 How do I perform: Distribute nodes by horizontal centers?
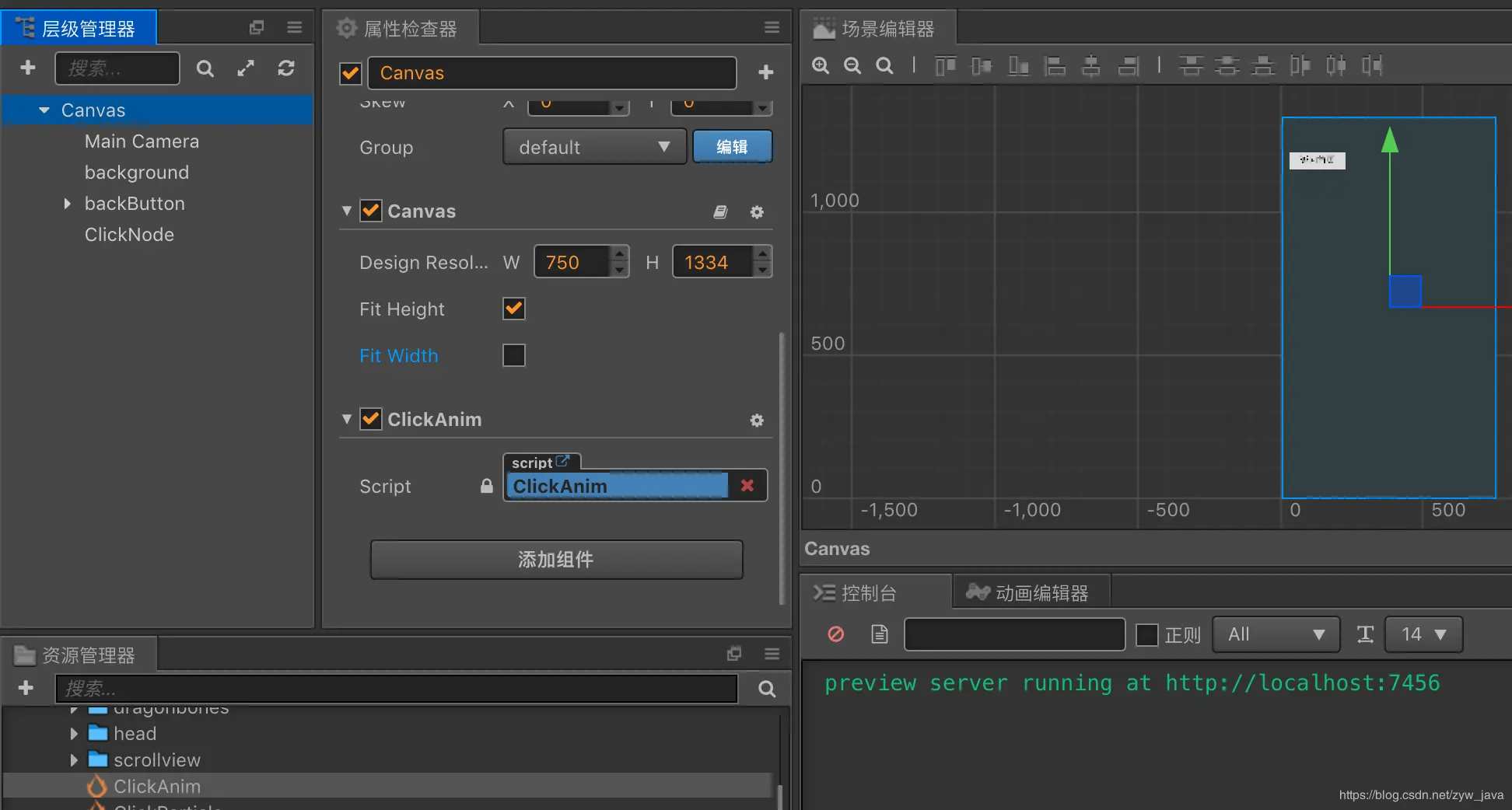[1336, 65]
